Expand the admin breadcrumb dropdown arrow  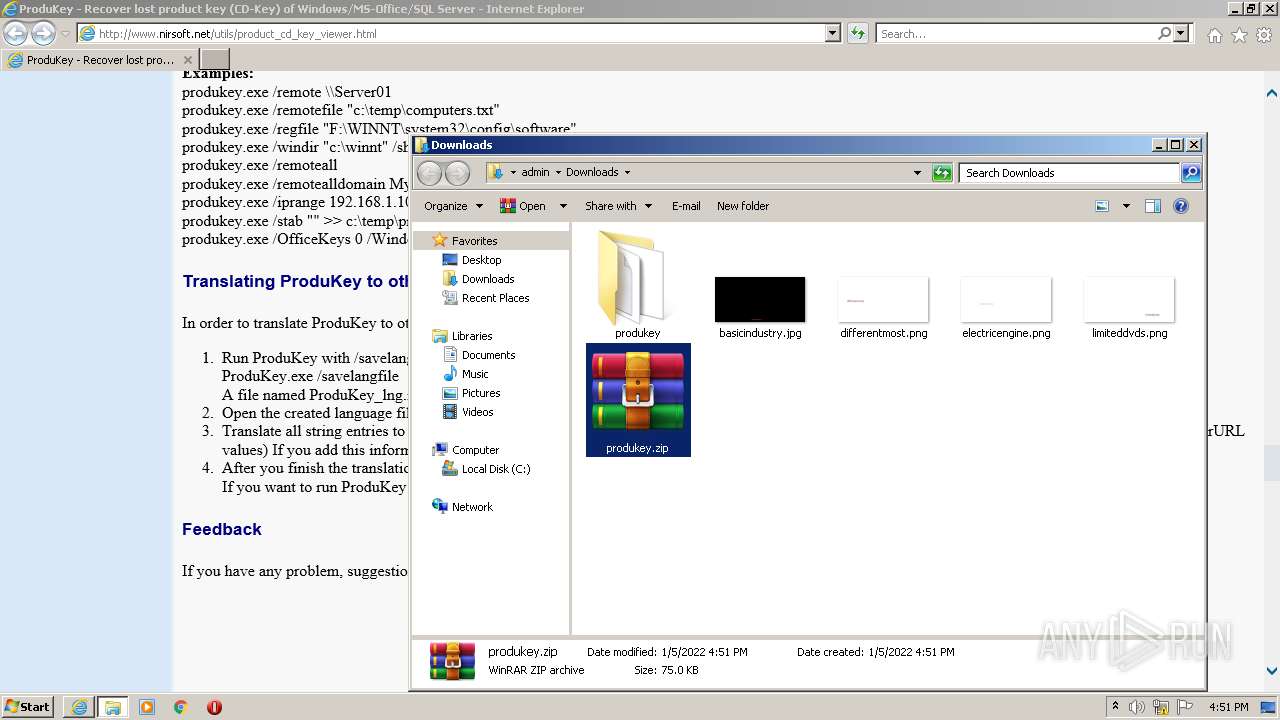click(x=558, y=172)
